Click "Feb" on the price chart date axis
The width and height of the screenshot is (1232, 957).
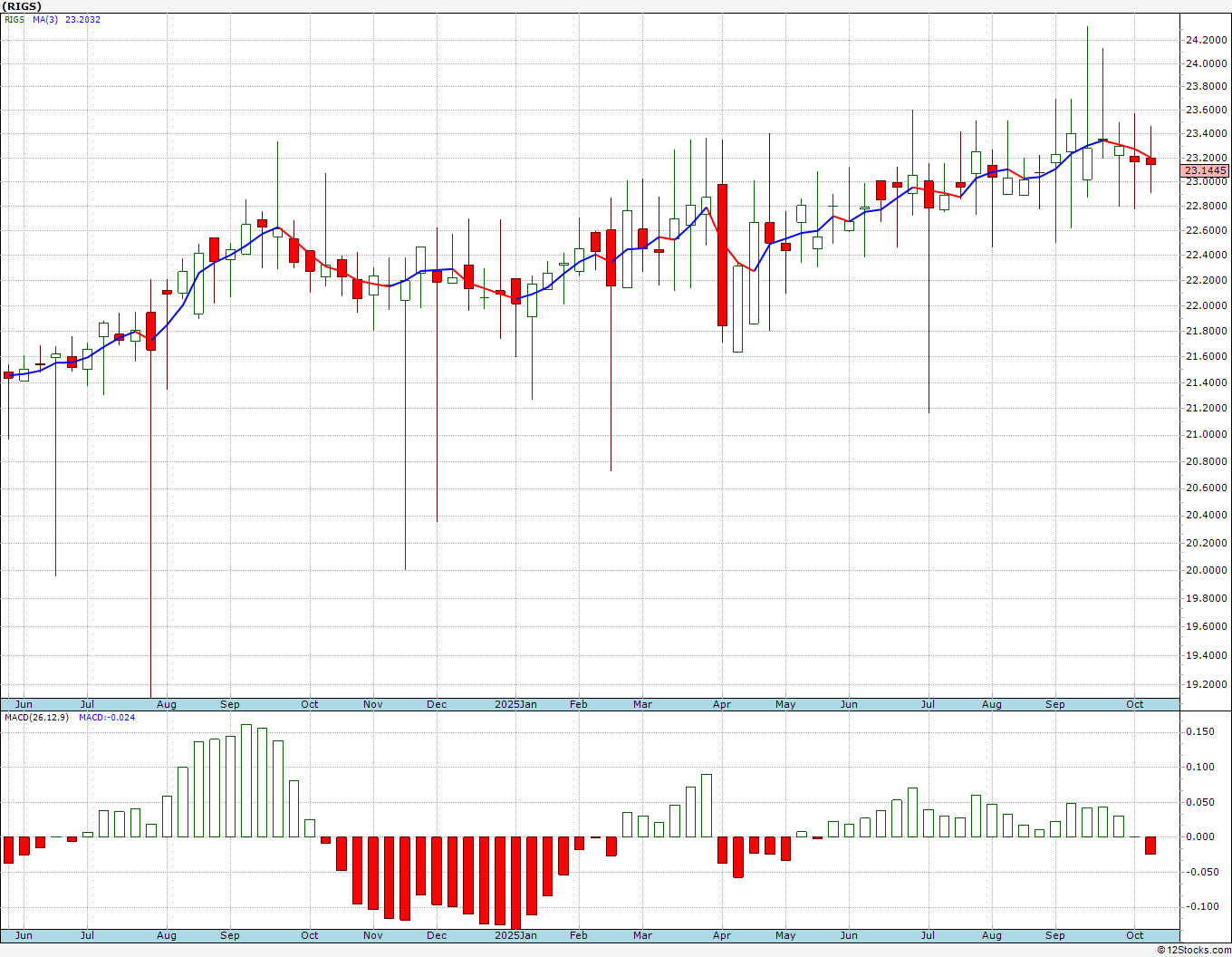point(579,704)
